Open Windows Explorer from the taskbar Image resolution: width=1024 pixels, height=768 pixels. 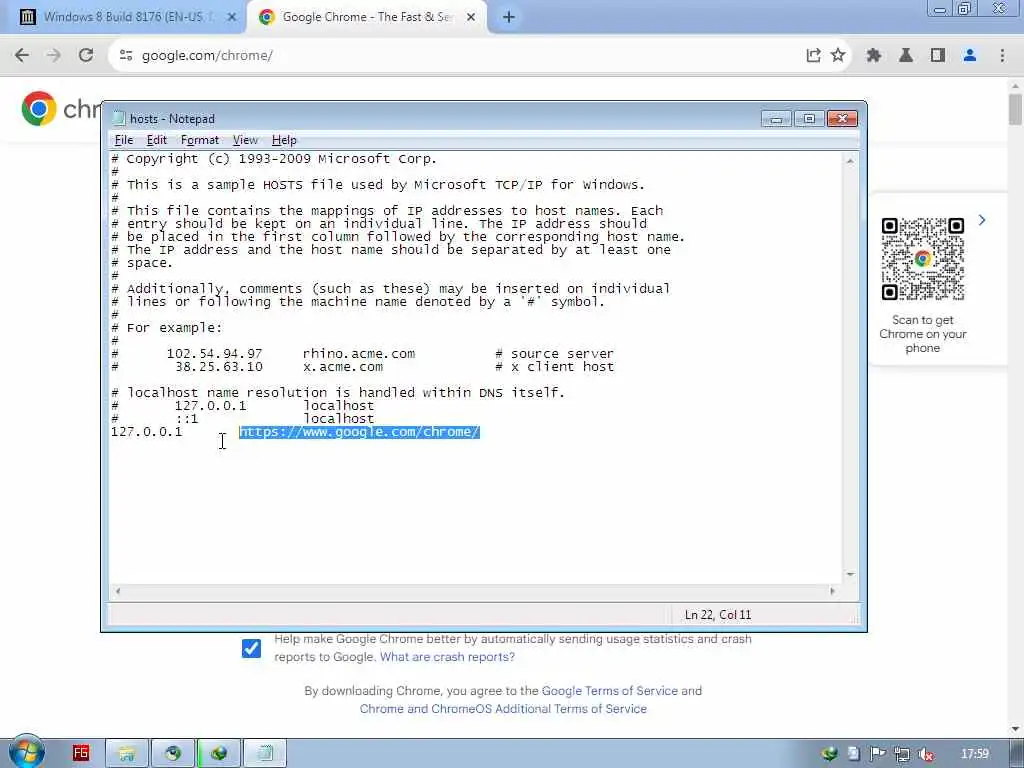pos(127,754)
